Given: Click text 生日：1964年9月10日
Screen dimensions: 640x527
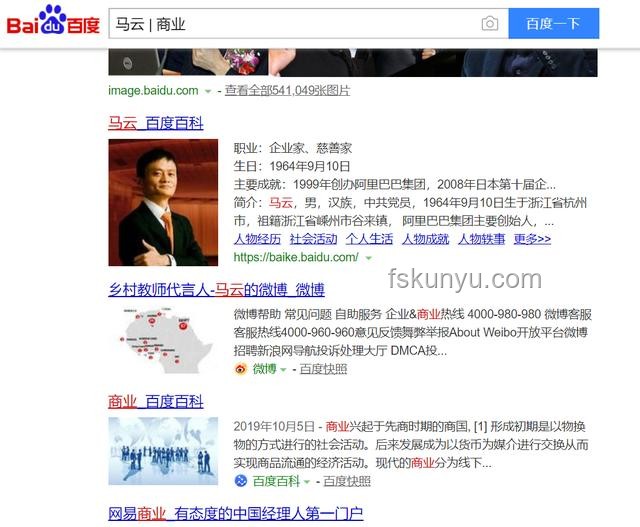Looking at the screenshot, I should pyautogui.click(x=292, y=166).
